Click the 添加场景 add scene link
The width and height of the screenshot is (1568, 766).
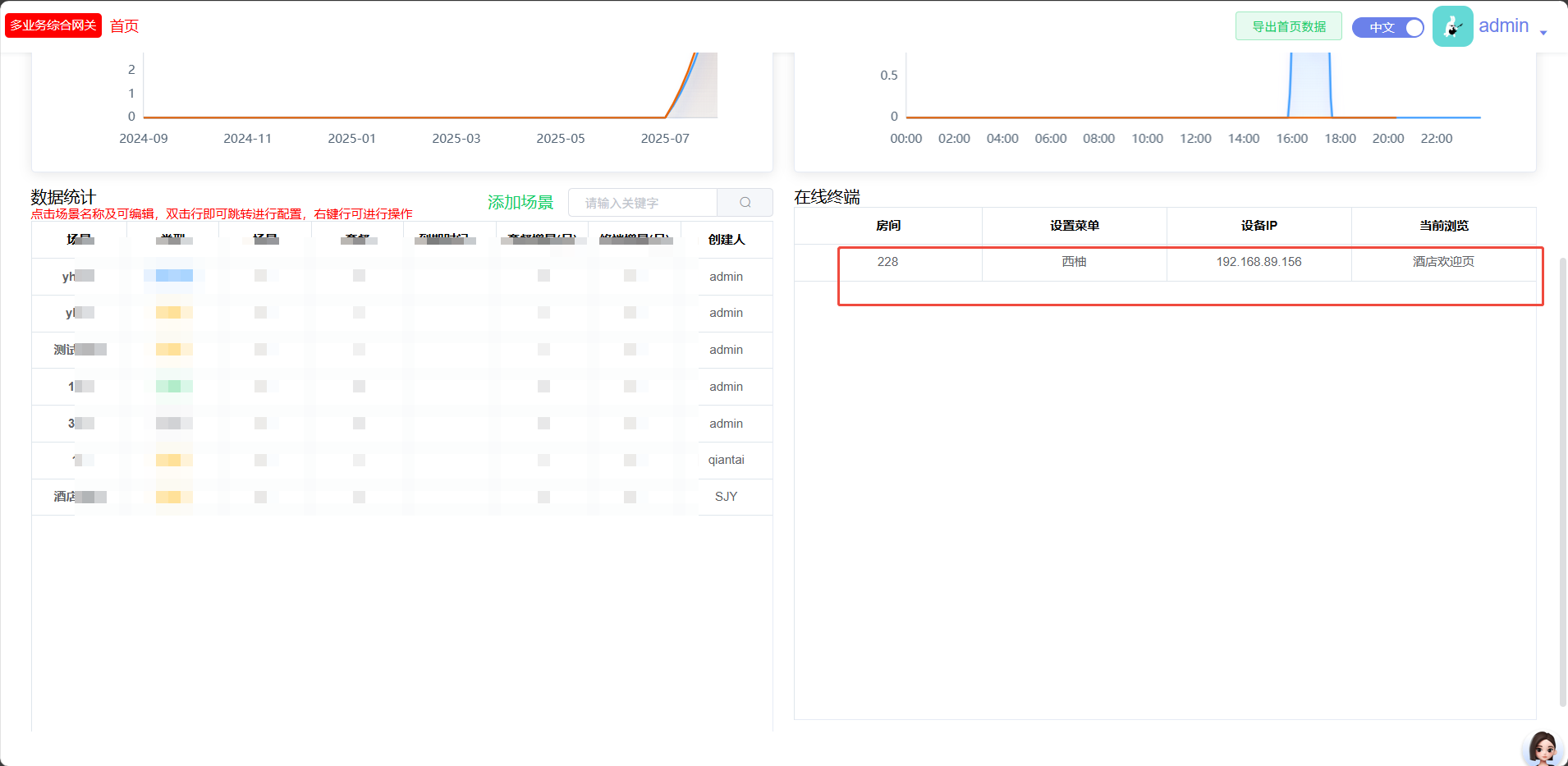coord(520,203)
